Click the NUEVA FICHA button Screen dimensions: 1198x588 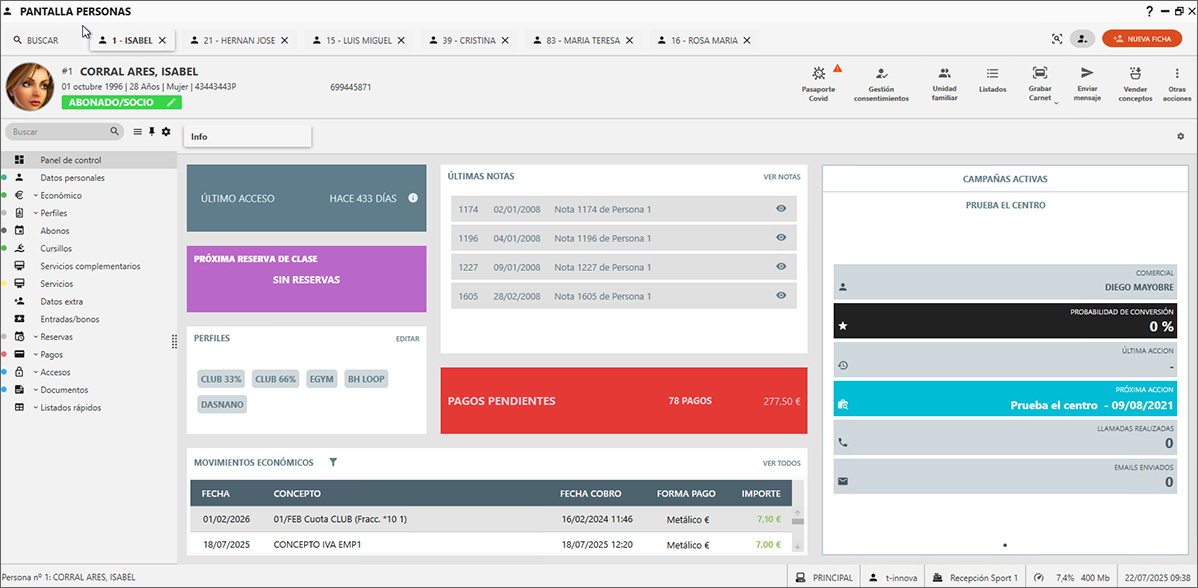1141,39
